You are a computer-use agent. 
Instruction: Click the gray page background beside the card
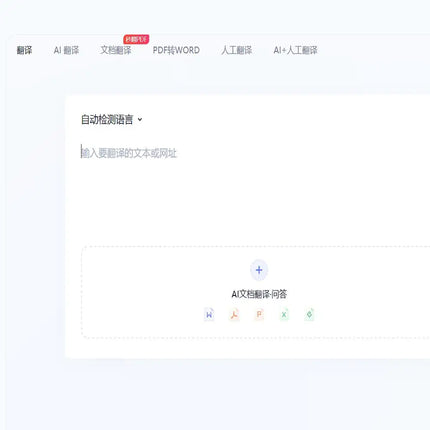click(x=33, y=233)
